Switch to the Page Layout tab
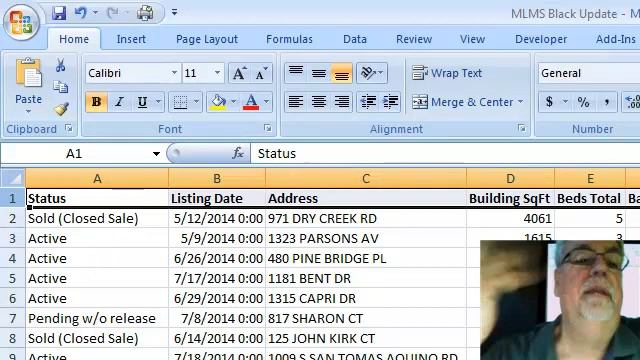This screenshot has width=640, height=360. (207, 39)
